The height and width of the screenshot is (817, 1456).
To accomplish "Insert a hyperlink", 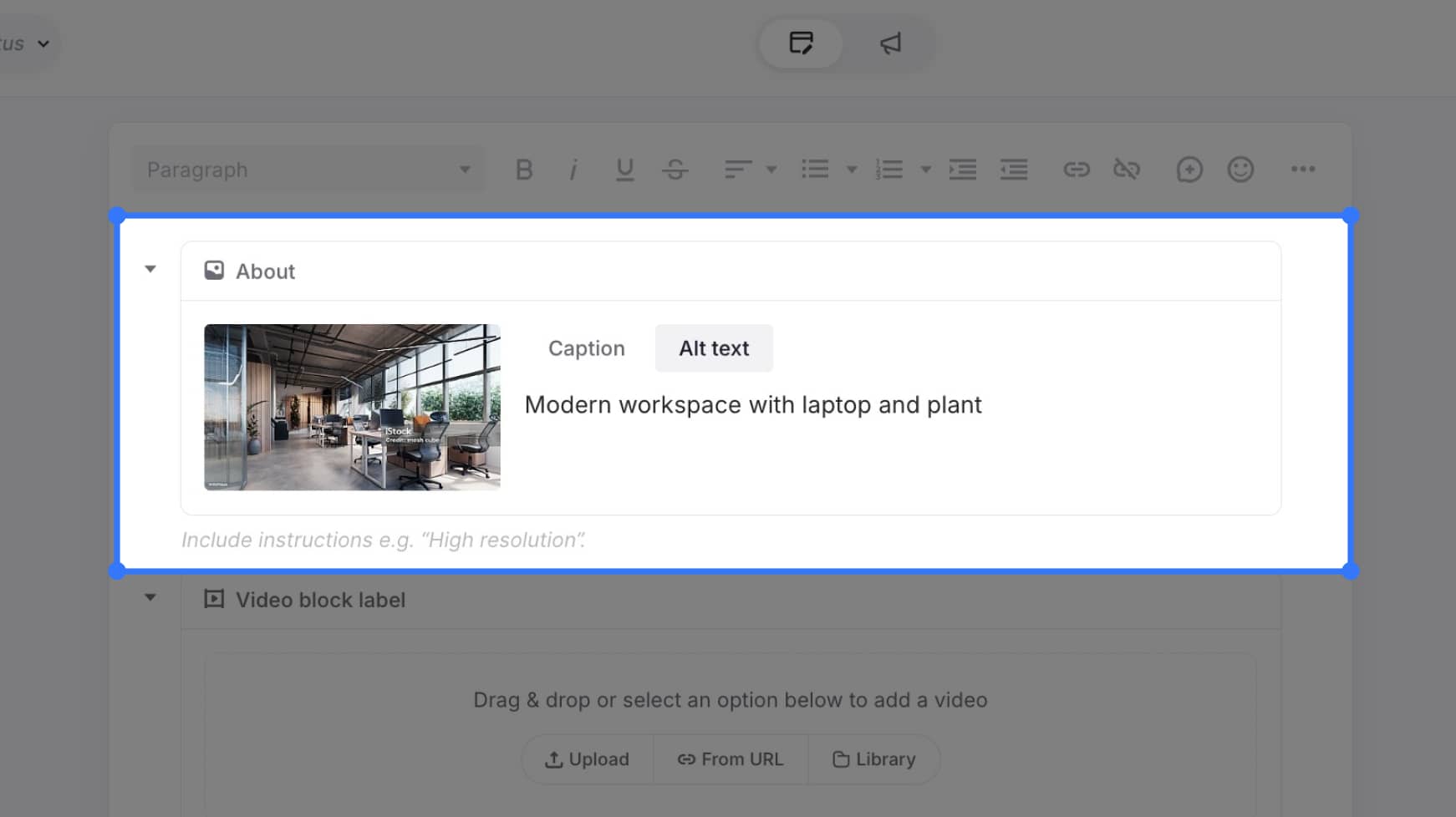I will pyautogui.click(x=1077, y=170).
